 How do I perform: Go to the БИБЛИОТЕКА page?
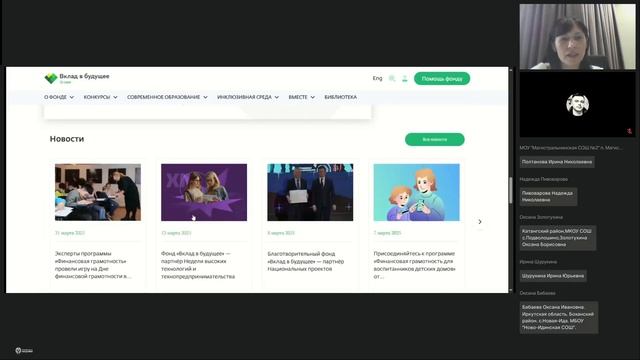click(340, 97)
